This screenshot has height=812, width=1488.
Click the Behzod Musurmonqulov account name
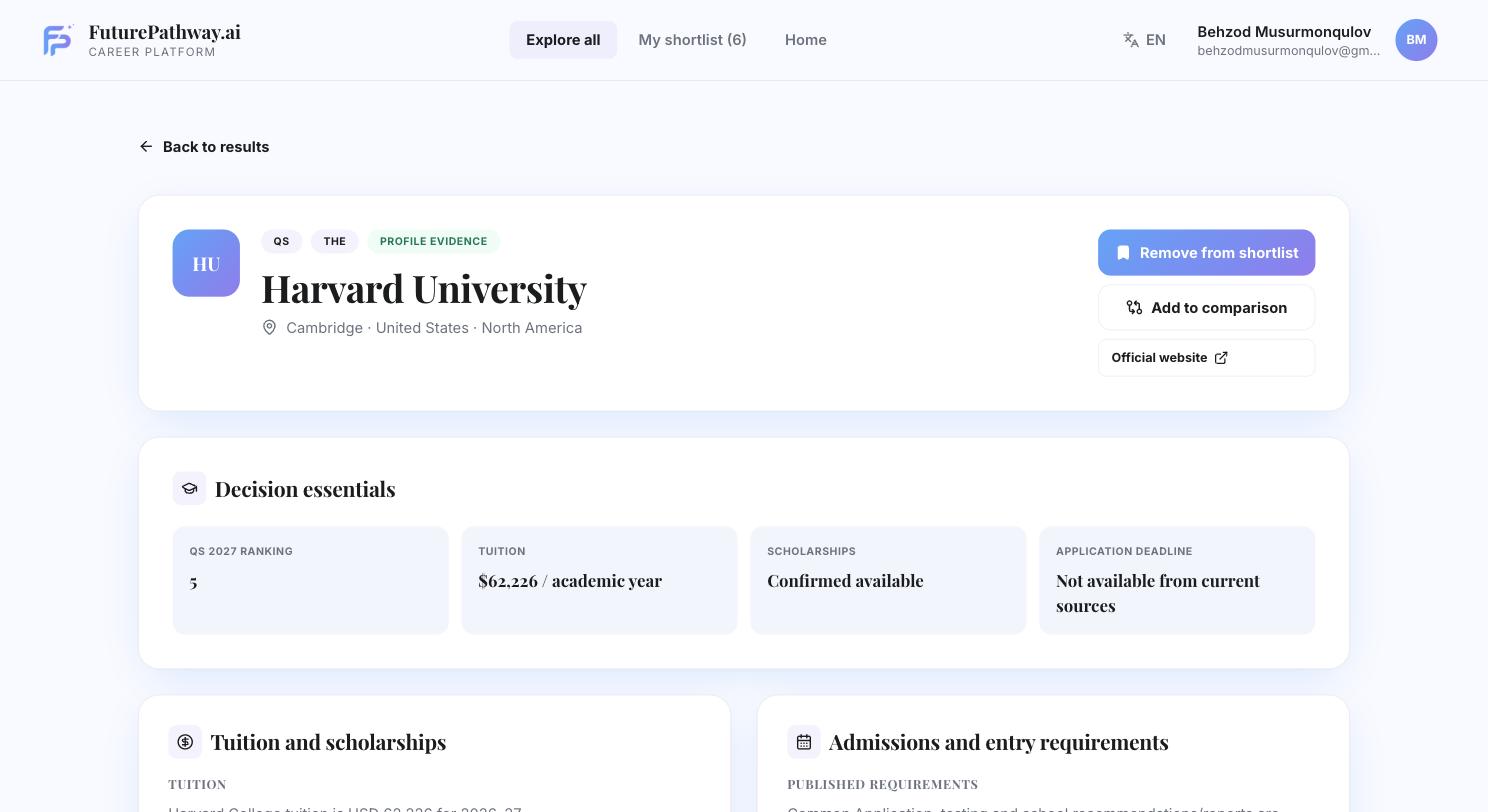tap(1284, 32)
